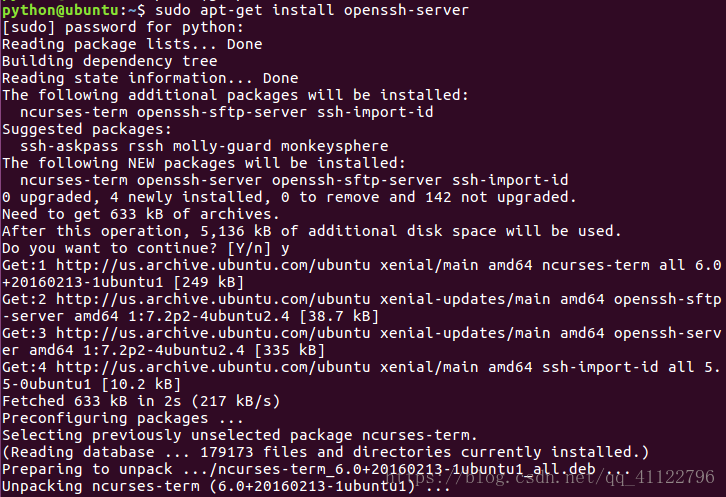This screenshot has width=726, height=497.
Task: Select the monkeysphere suggested package name
Action: (321, 146)
